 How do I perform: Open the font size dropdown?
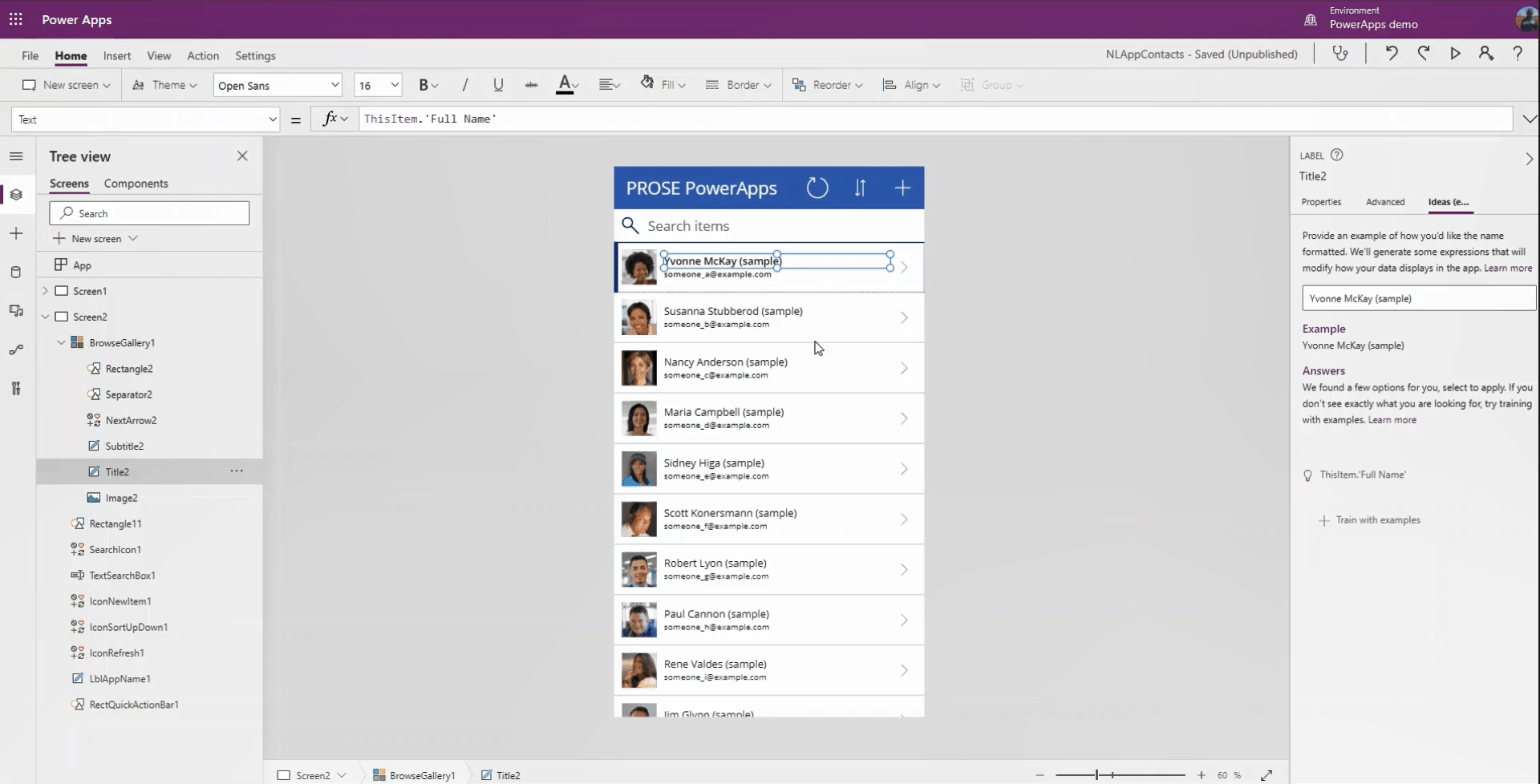393,84
